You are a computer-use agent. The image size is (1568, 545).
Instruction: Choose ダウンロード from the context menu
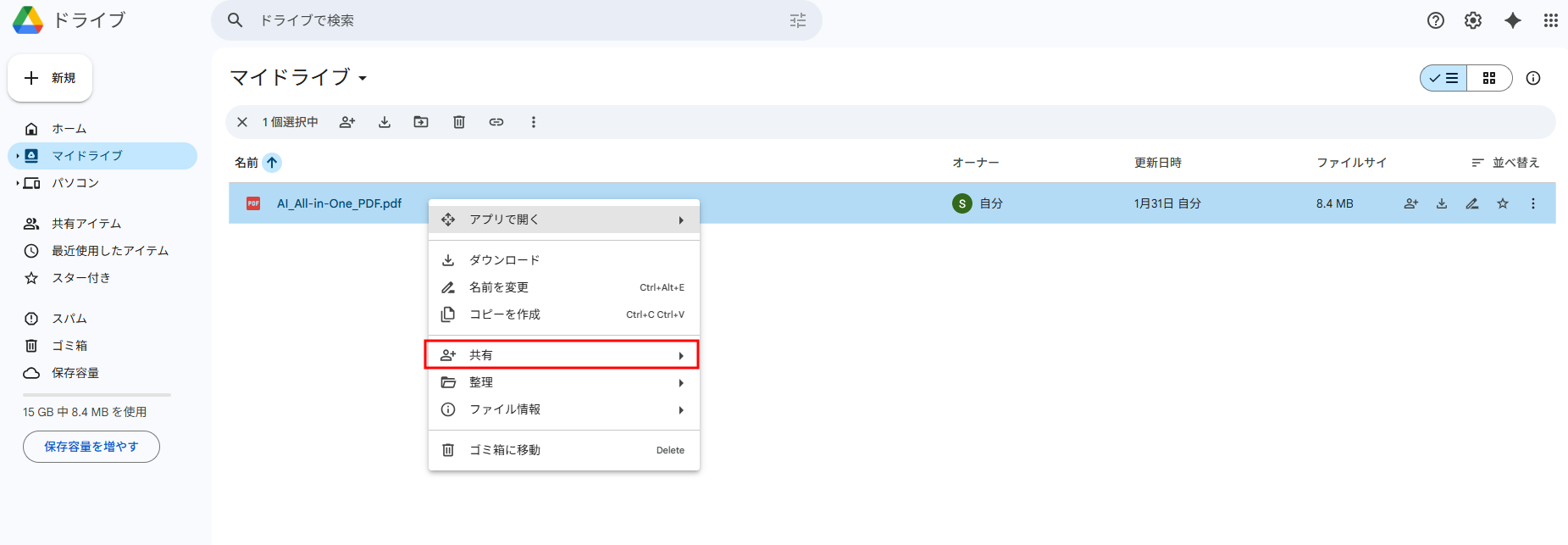[505, 260]
